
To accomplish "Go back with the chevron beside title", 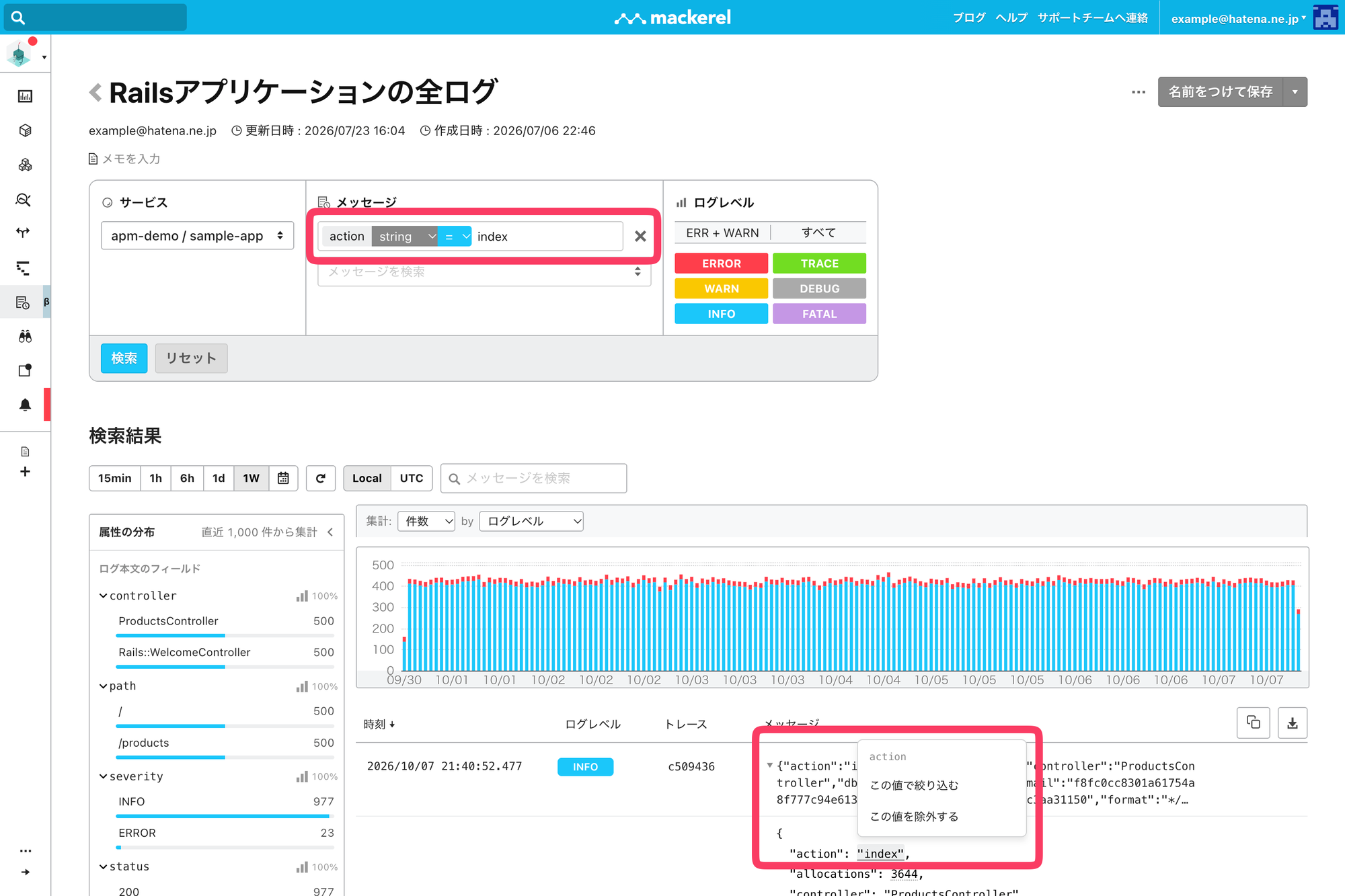I will click(95, 92).
